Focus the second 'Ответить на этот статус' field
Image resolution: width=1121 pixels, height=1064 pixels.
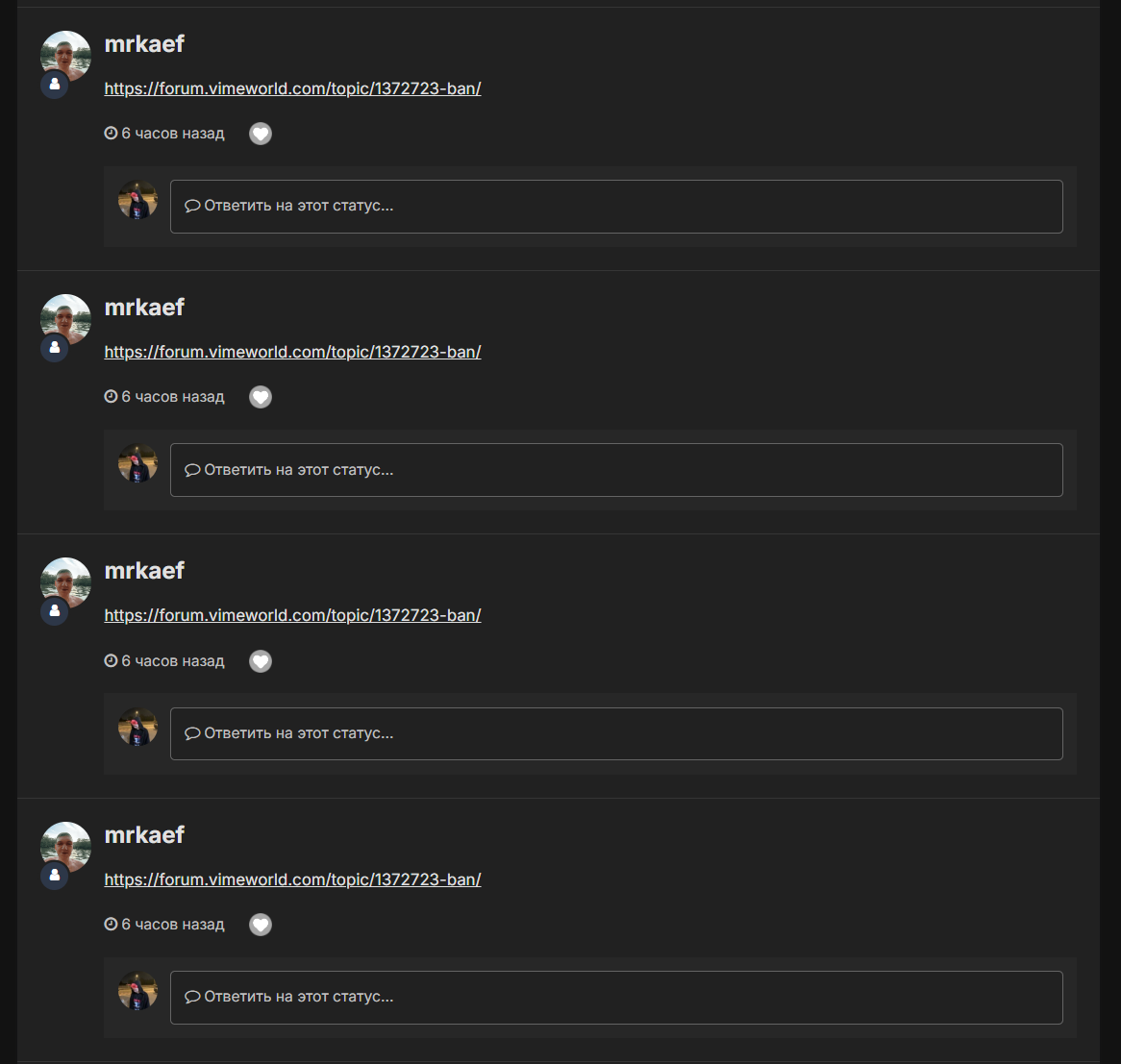click(x=616, y=470)
